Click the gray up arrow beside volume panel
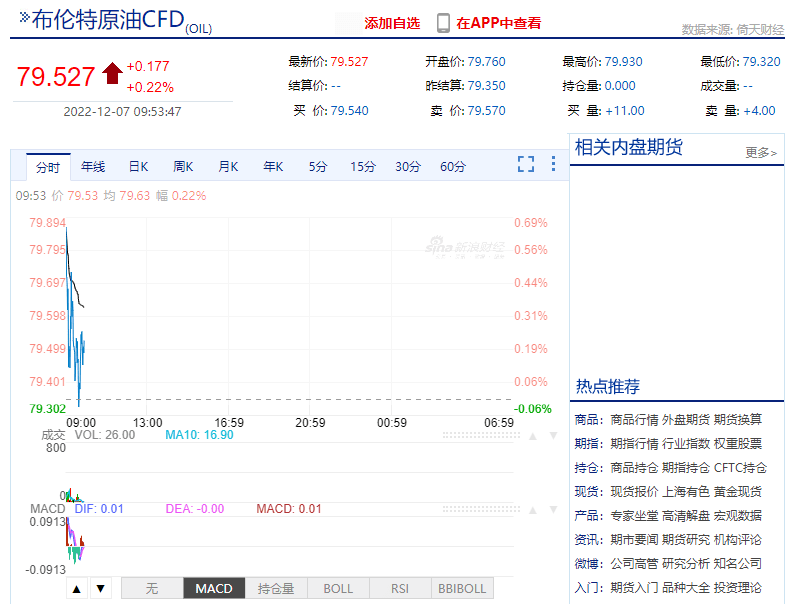 click(x=533, y=436)
